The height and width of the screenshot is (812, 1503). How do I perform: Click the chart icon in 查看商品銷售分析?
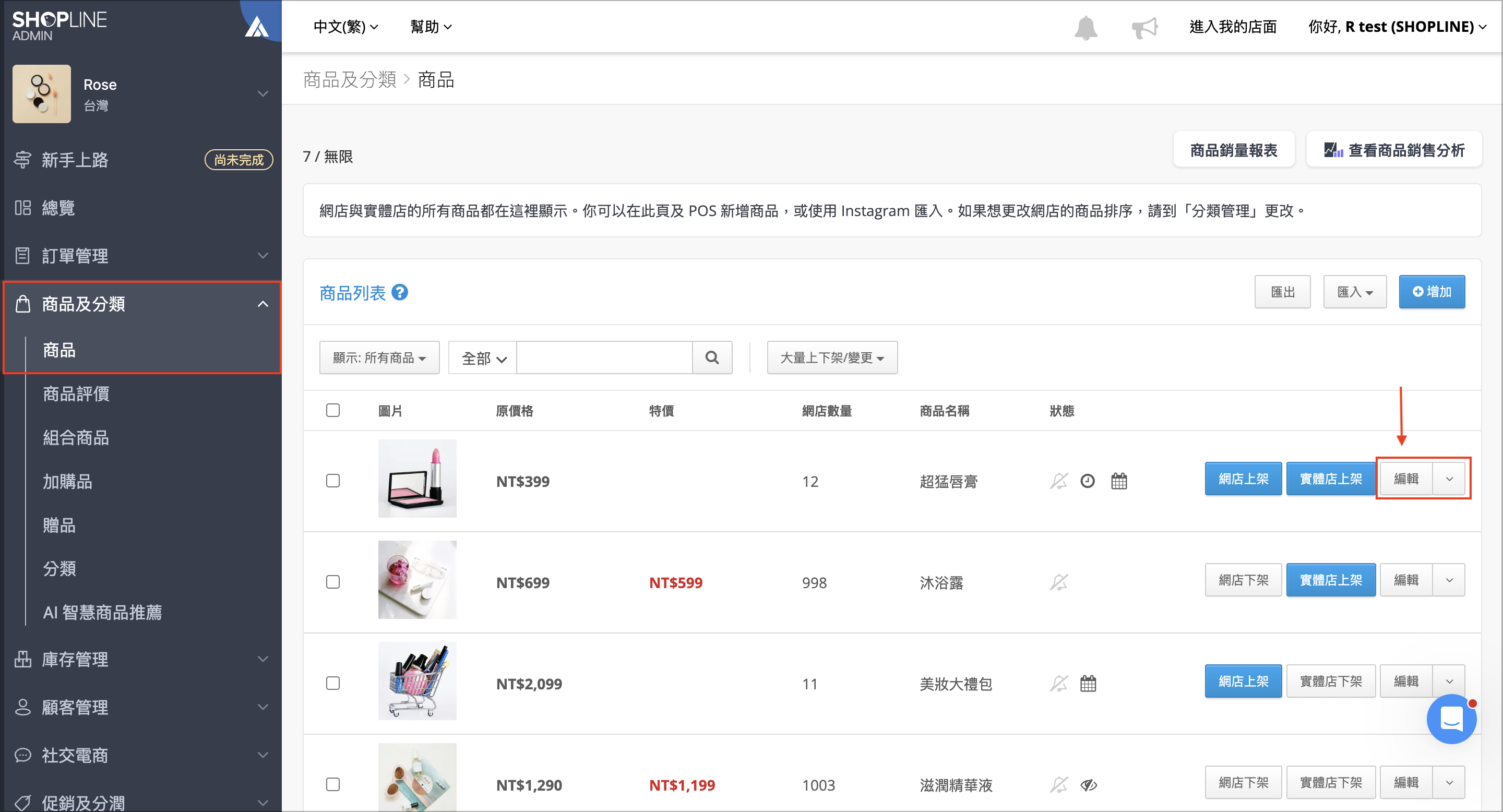pos(1333,150)
